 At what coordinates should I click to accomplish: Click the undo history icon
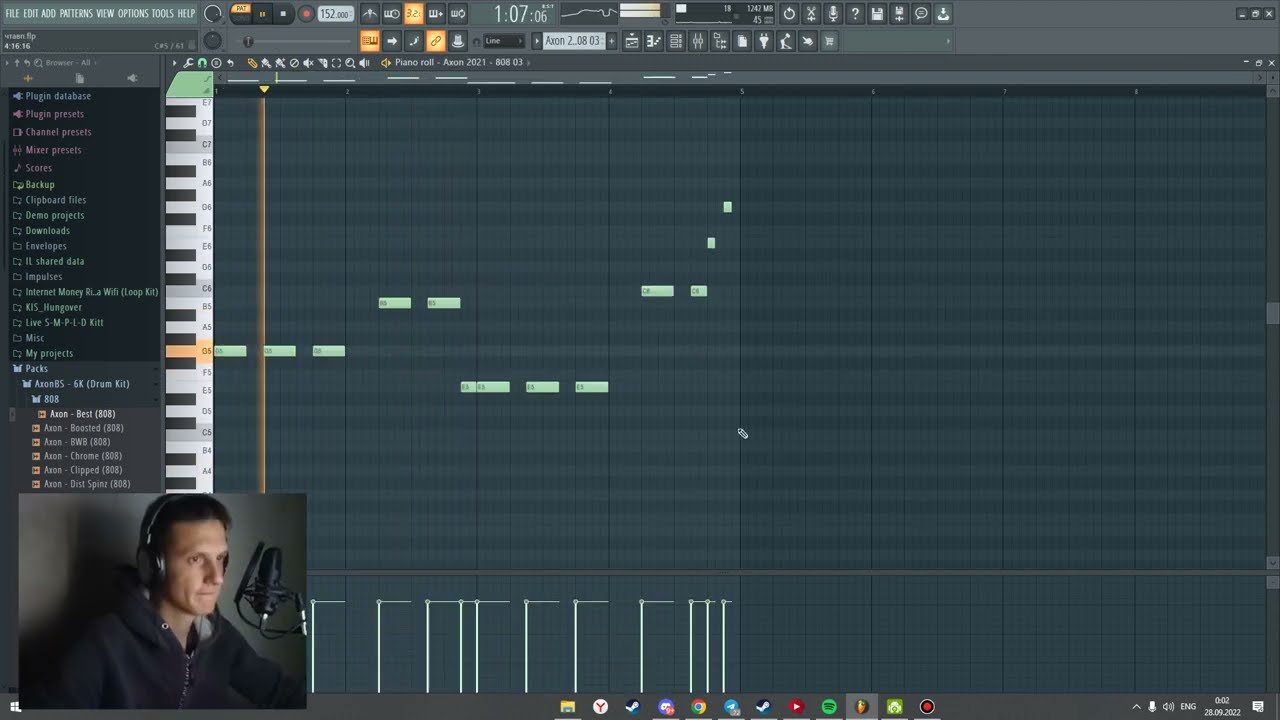(789, 14)
